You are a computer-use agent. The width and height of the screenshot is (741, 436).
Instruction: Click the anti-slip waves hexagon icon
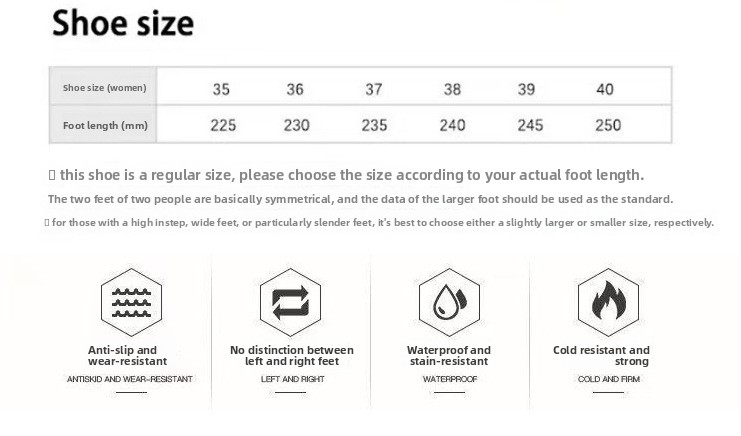131,302
